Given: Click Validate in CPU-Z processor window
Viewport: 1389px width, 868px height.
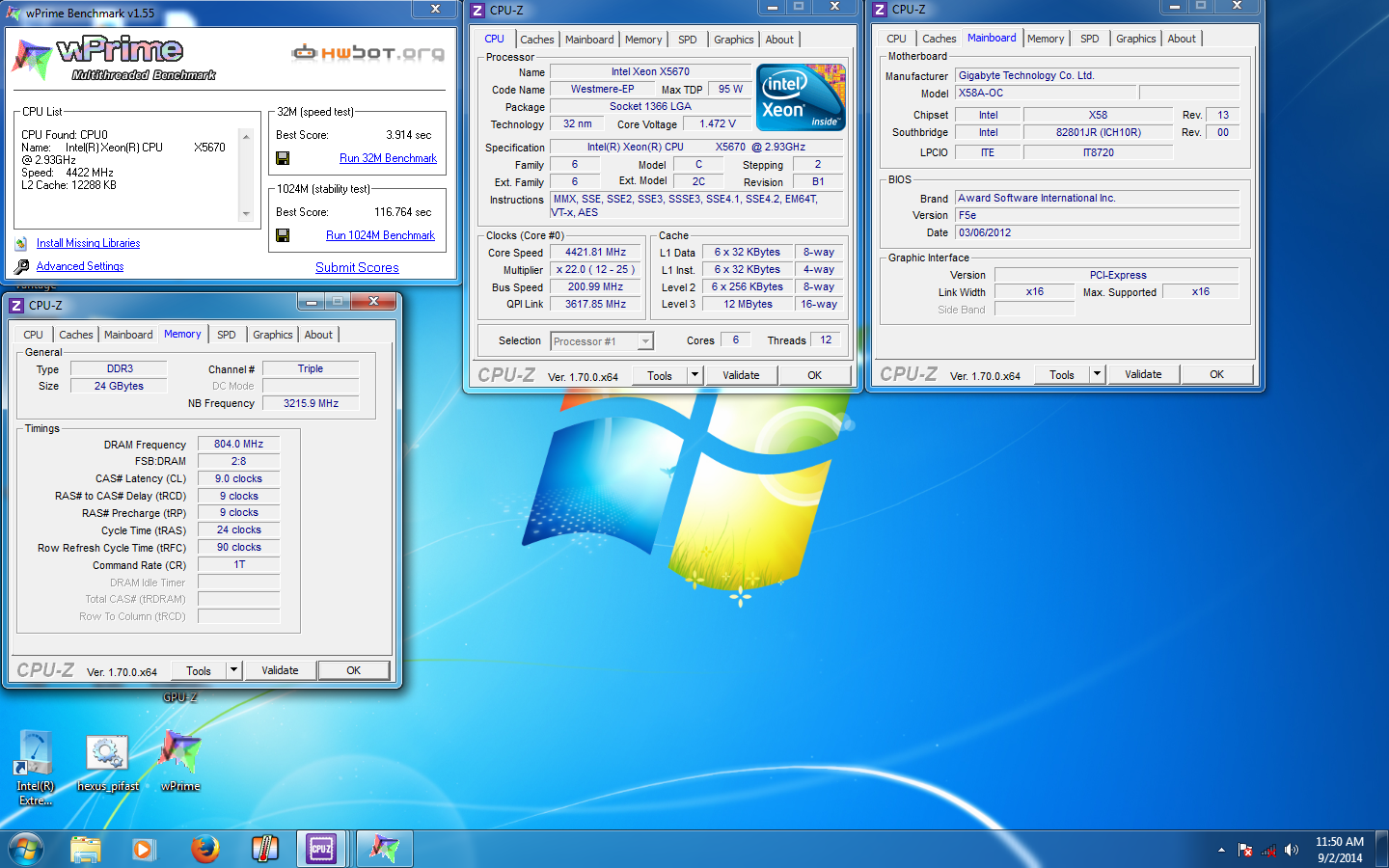Looking at the screenshot, I should click(741, 375).
